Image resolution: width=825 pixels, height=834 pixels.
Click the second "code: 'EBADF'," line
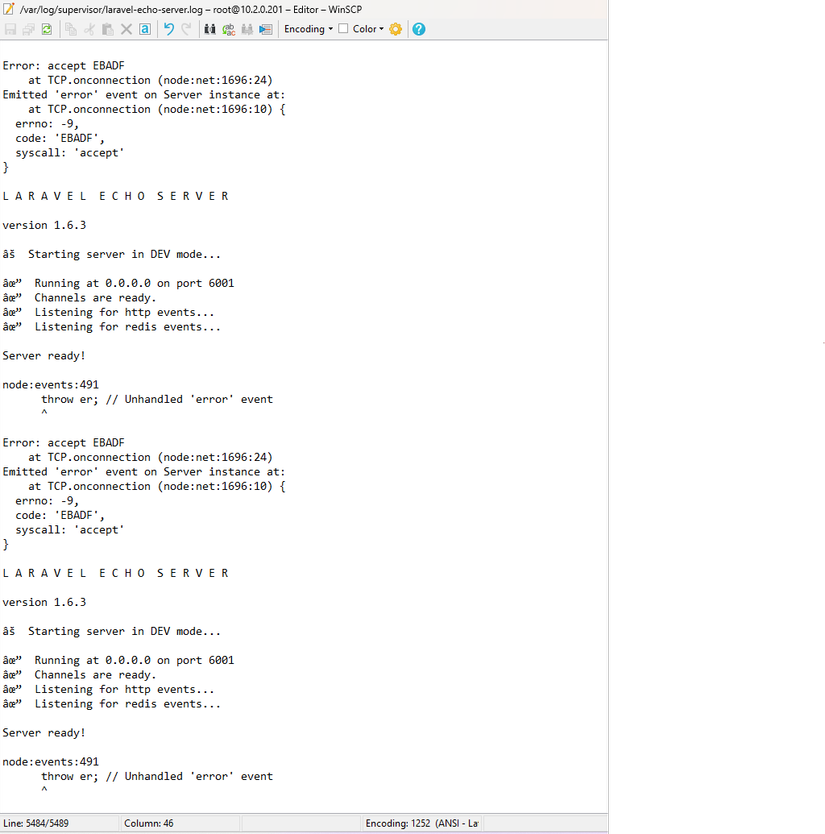click(x=60, y=515)
